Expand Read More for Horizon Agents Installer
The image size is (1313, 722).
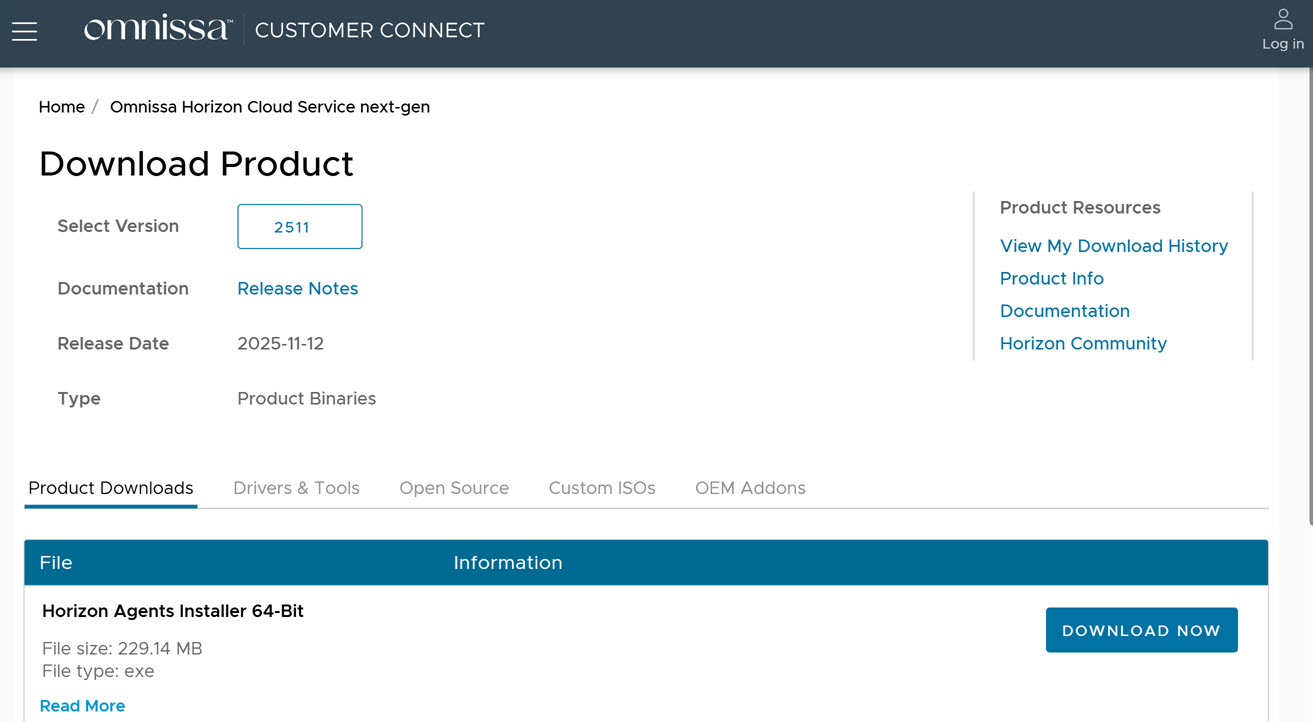pos(82,706)
